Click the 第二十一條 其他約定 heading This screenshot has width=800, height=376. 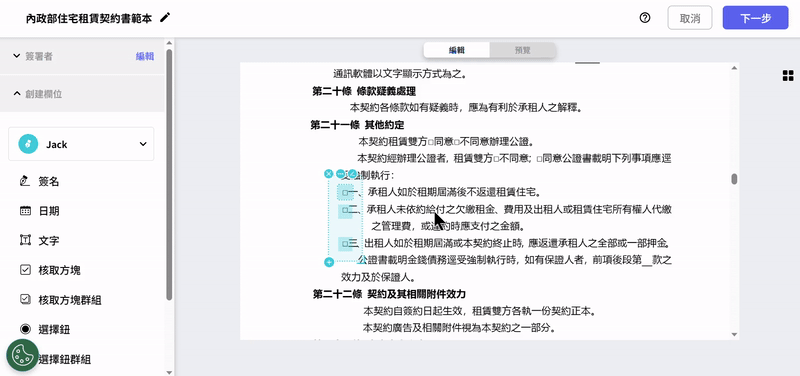pos(357,125)
